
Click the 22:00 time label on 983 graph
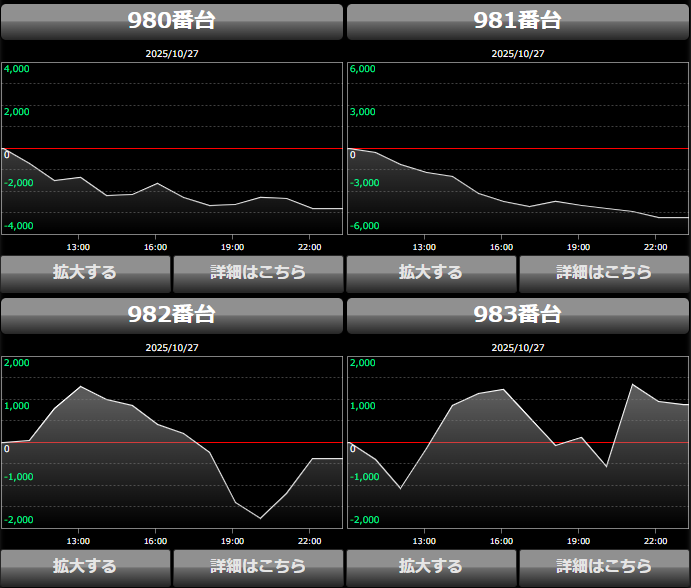(x=655, y=541)
